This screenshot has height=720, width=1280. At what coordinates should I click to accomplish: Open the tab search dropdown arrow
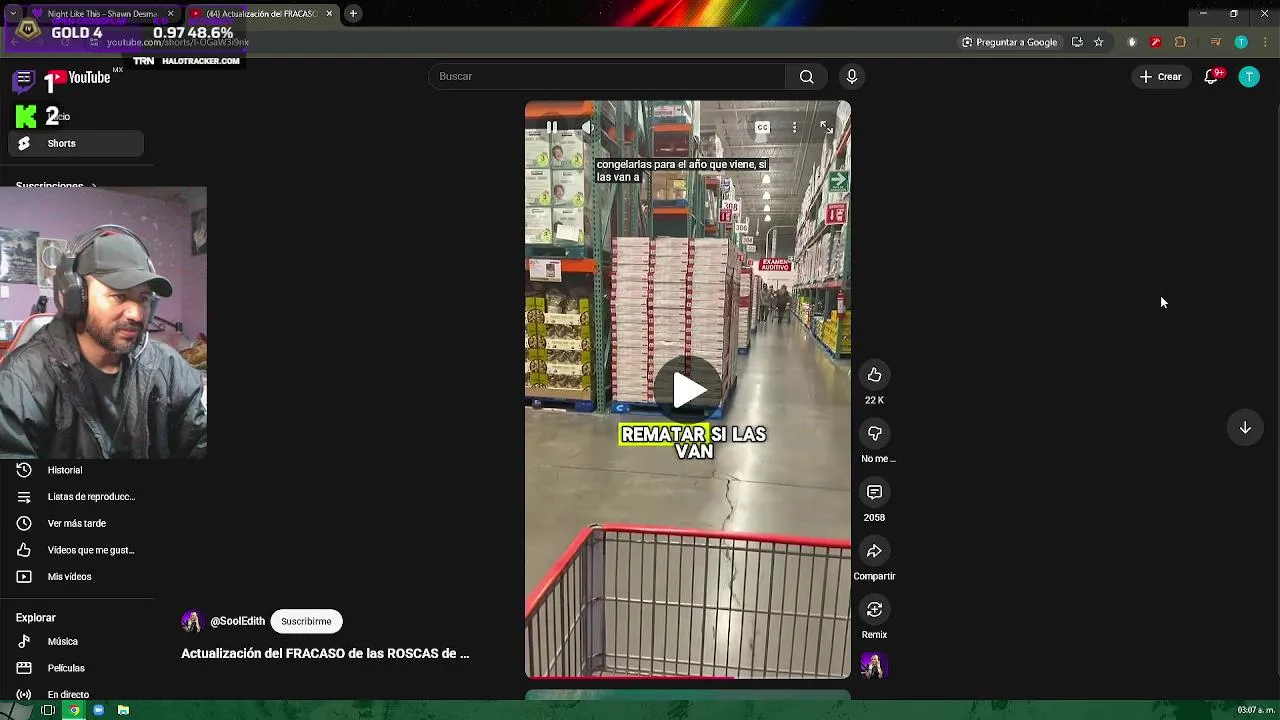12,14
